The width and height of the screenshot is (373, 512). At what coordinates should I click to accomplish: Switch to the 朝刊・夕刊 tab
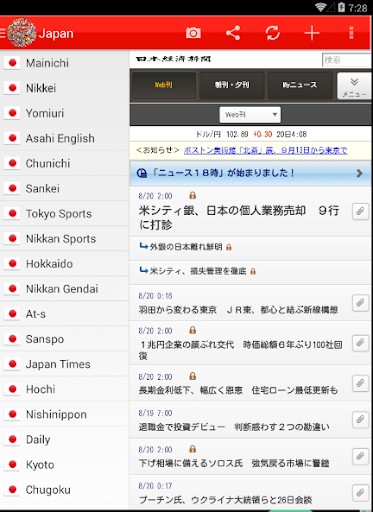click(x=232, y=85)
